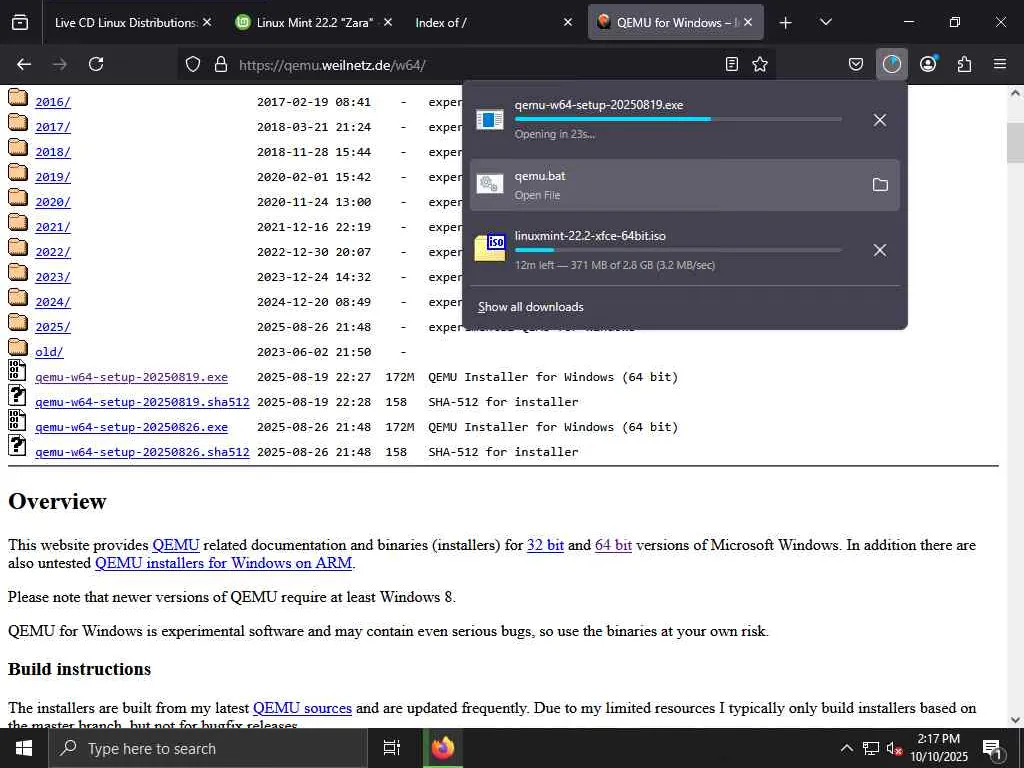Click linuxmint iso download progress bar
Image resolution: width=1024 pixels, height=768 pixels.
(678, 249)
